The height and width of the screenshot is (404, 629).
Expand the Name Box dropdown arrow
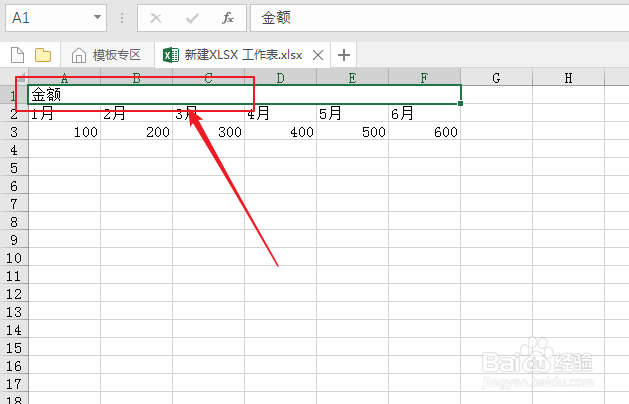point(97,17)
